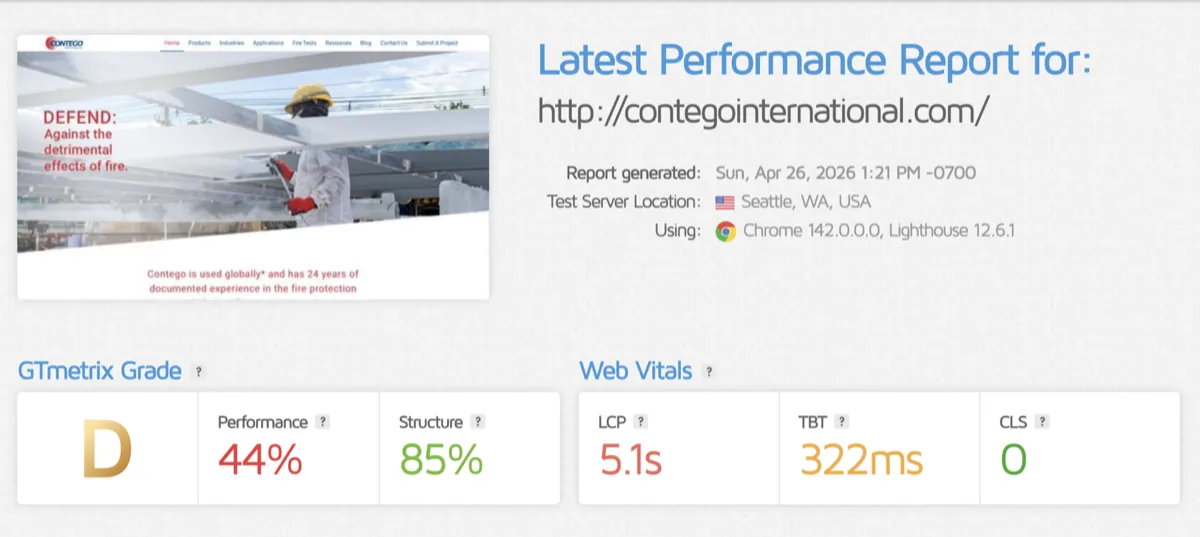Image resolution: width=1200 pixels, height=537 pixels.
Task: Click the large D grade letter
Action: tap(107, 451)
